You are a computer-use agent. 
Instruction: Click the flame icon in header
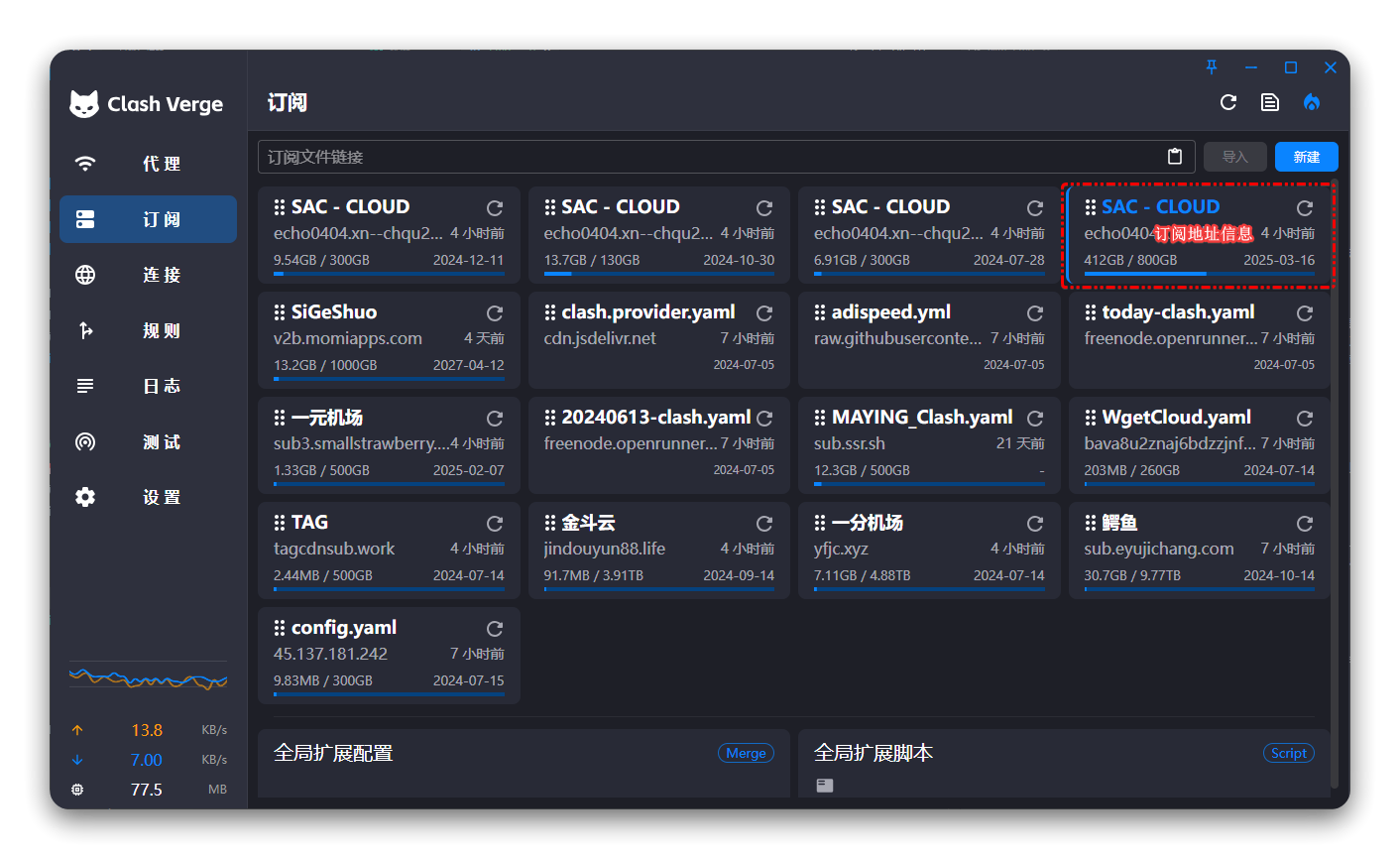[x=1312, y=102]
